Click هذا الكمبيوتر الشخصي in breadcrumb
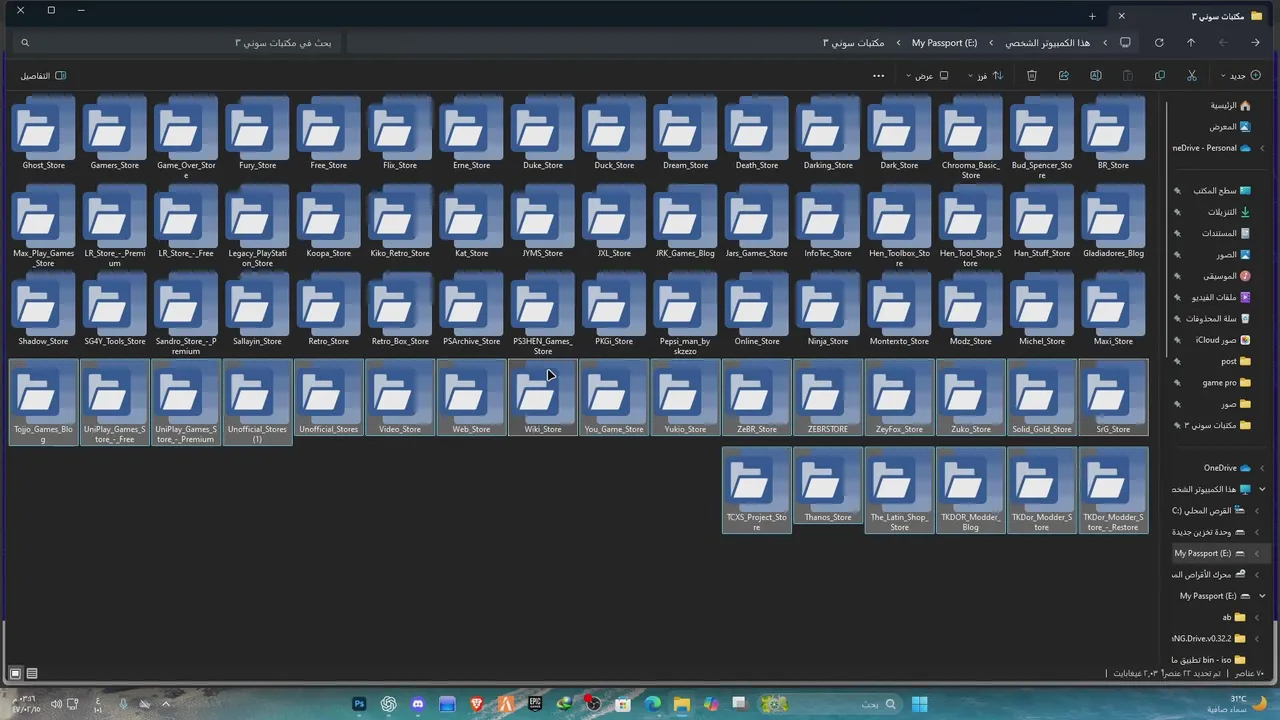 1047,43
